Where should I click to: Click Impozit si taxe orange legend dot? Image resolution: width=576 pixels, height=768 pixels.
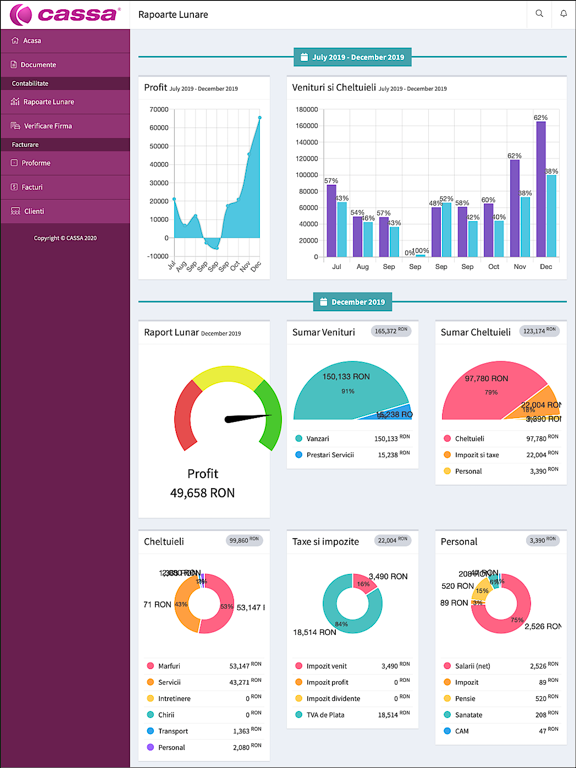[447, 455]
